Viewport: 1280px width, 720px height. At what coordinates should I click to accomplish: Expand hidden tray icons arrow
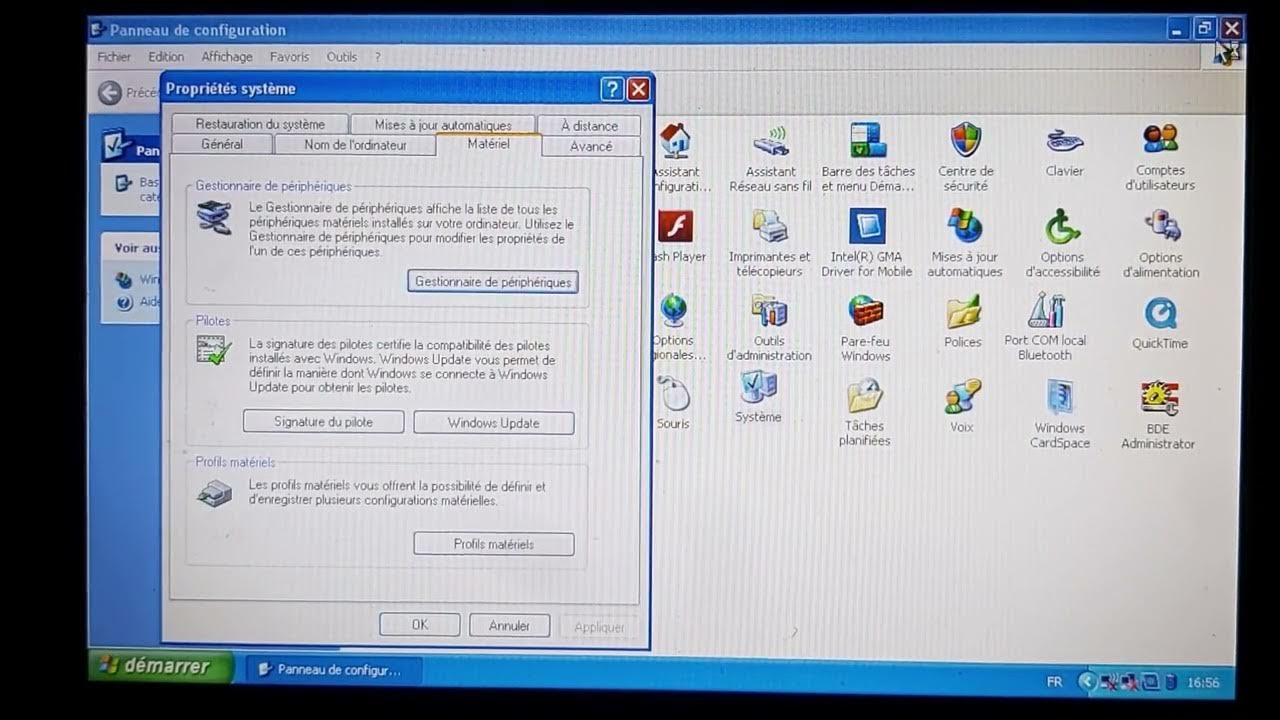[1087, 682]
